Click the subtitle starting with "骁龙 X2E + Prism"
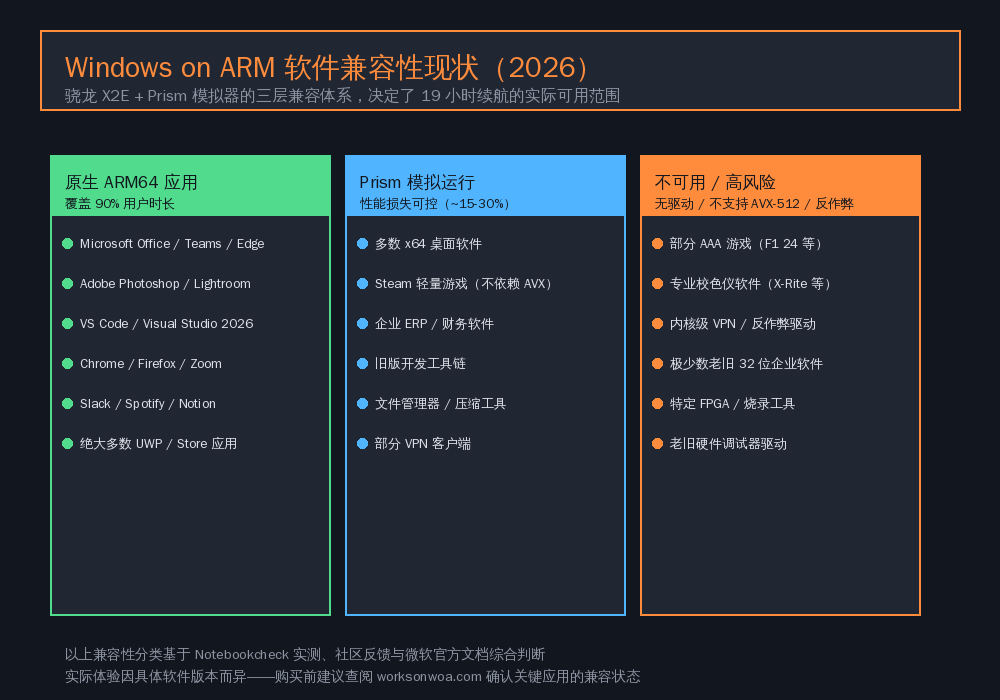The height and width of the screenshot is (700, 1000). 342,96
